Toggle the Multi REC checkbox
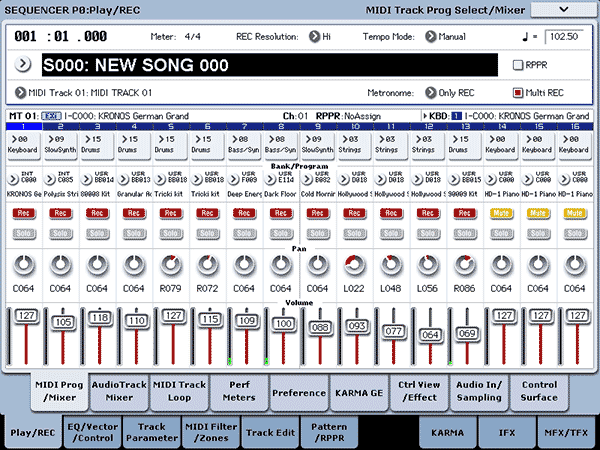 click(518, 93)
